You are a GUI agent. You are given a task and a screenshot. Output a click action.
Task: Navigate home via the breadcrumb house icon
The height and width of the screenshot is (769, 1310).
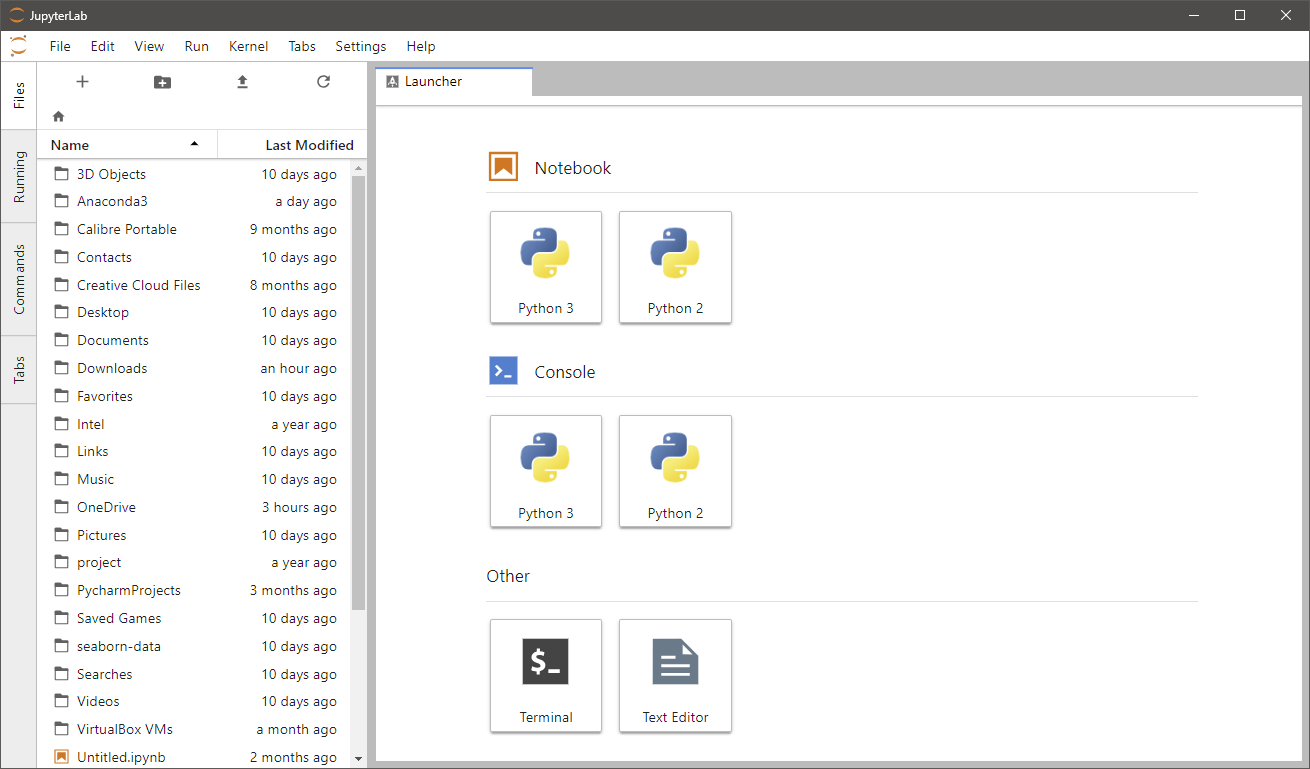click(x=58, y=116)
